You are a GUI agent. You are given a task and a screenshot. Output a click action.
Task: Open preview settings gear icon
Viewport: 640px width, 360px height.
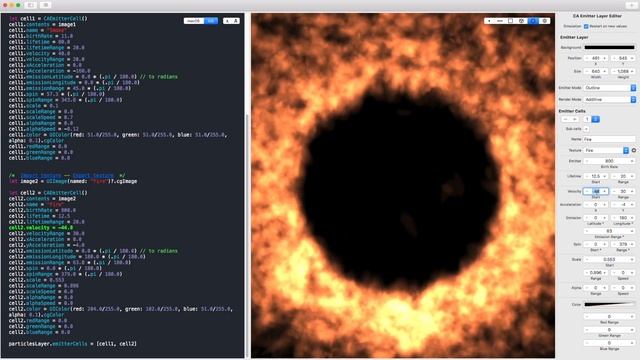click(544, 21)
